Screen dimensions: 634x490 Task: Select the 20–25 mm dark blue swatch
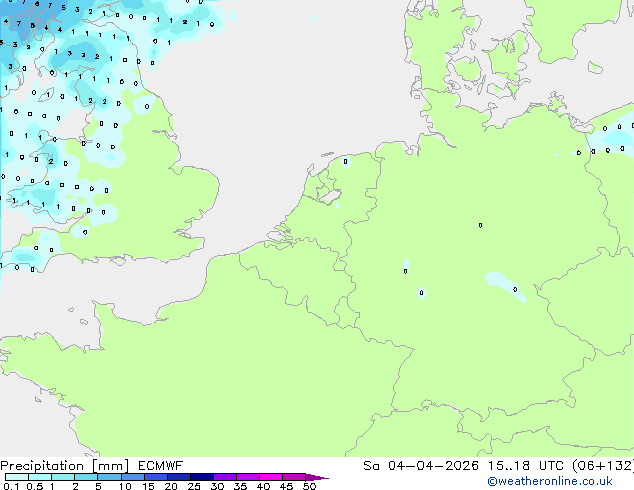pyautogui.click(x=178, y=477)
